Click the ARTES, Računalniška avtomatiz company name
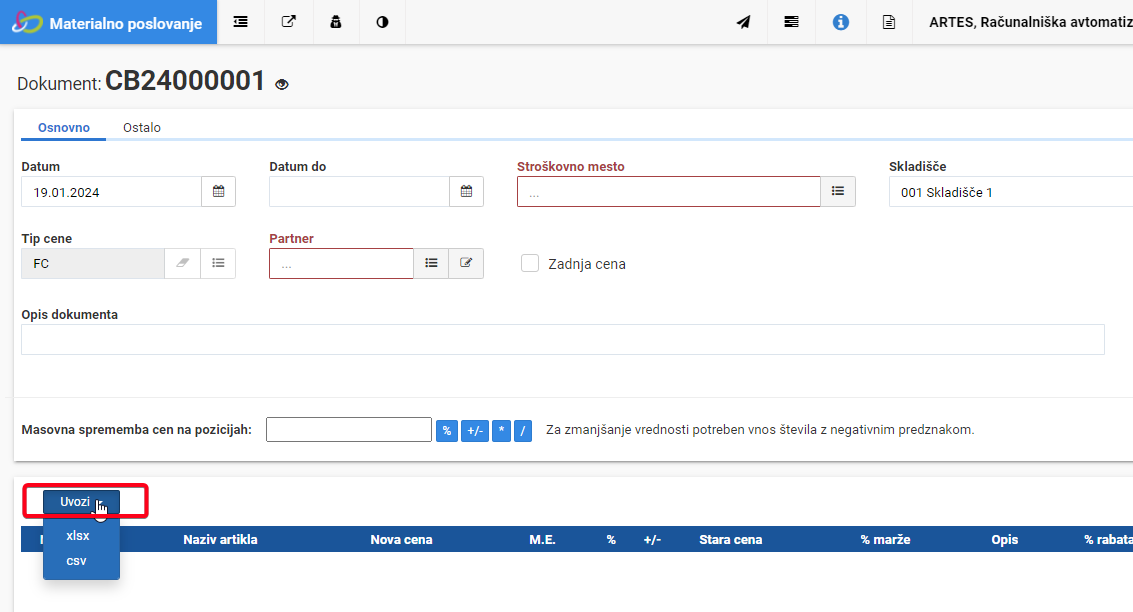 (1030, 22)
